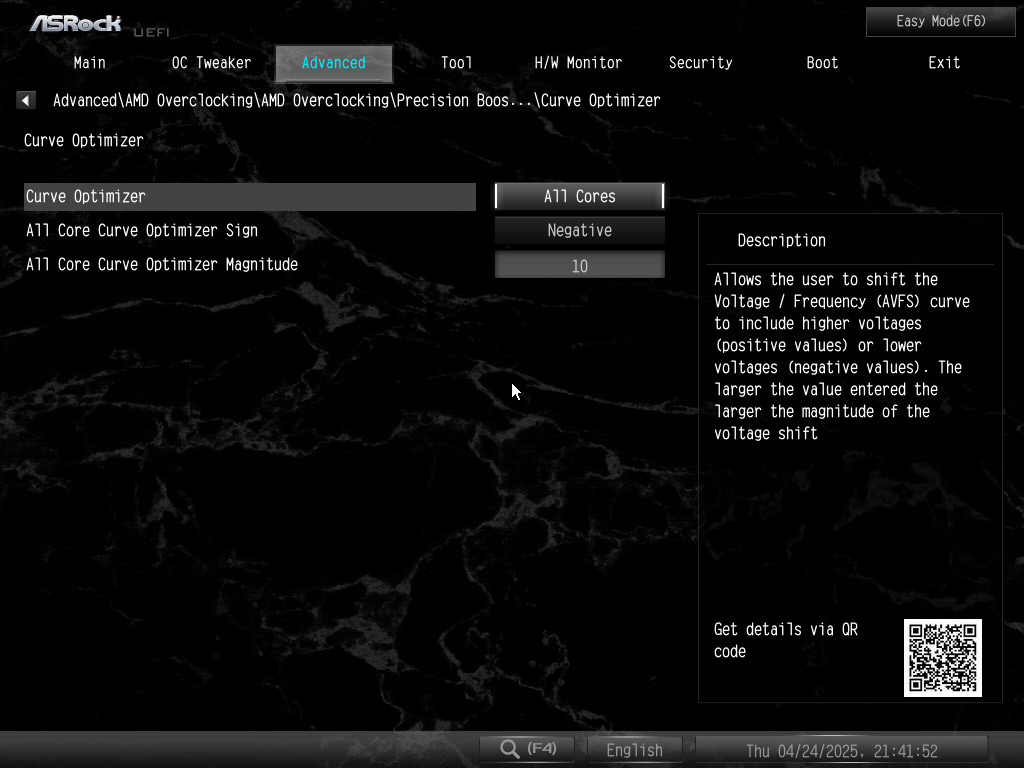The height and width of the screenshot is (768, 1024).
Task: Click the ASRock UEFI logo
Action: (x=99, y=23)
